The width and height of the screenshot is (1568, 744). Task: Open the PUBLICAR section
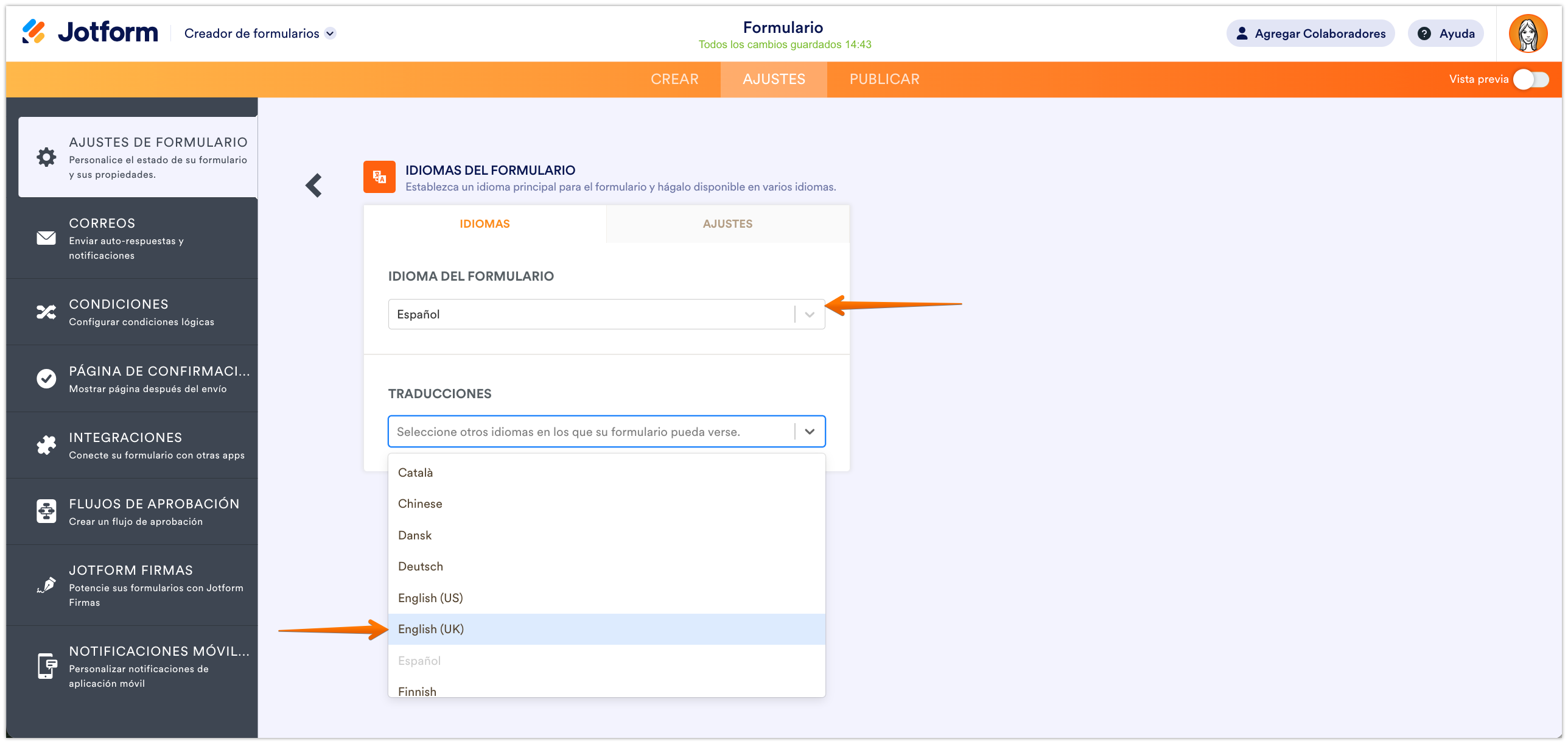point(884,79)
